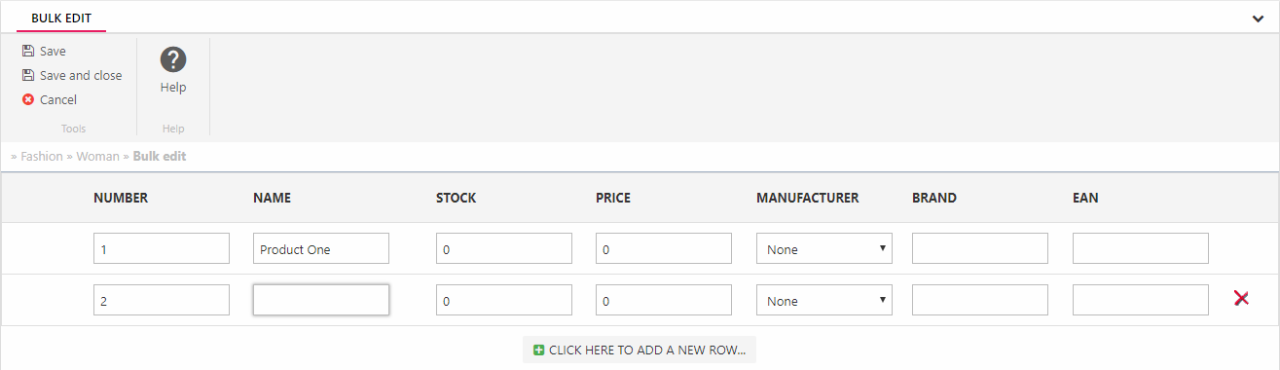The width and height of the screenshot is (1280, 370).
Task: Focus the Name field with Product One
Action: point(321,249)
